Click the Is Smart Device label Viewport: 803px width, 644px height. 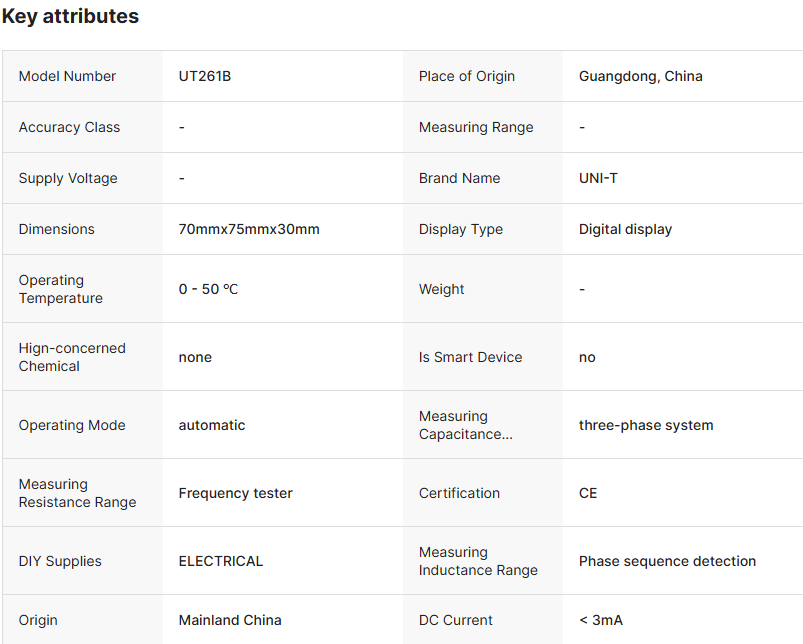tap(470, 357)
